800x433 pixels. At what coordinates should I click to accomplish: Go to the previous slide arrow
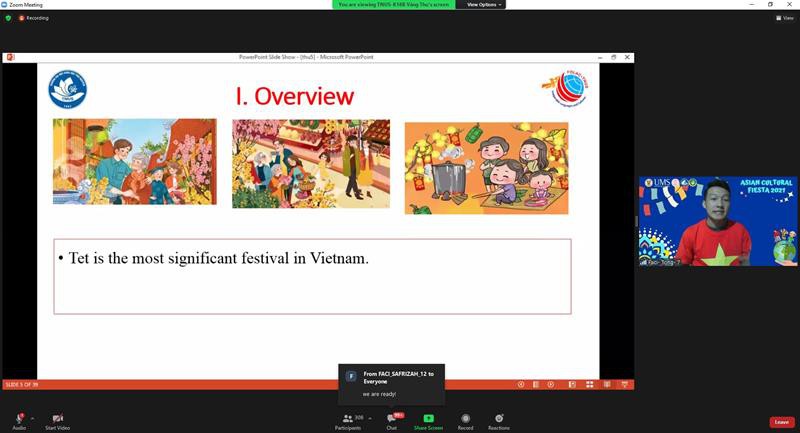[520, 384]
